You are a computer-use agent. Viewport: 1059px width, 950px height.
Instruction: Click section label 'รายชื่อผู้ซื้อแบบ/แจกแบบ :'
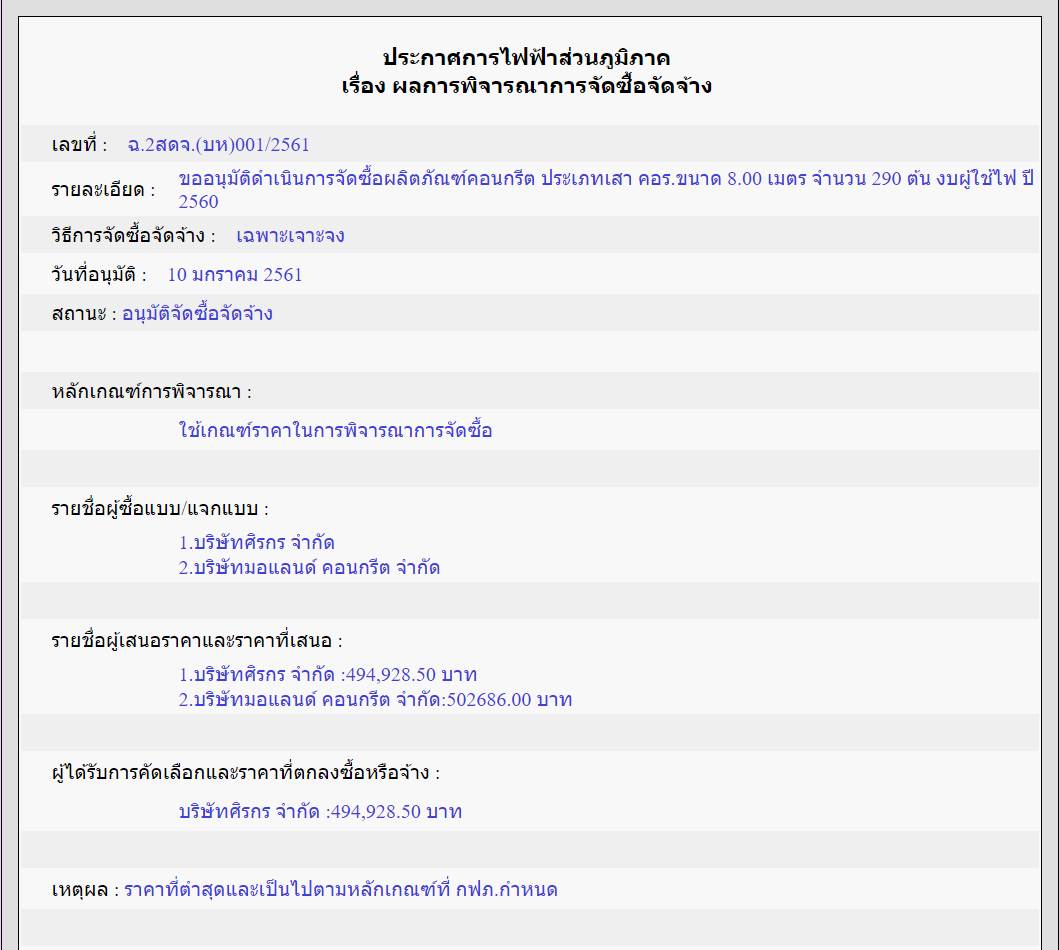[x=159, y=508]
